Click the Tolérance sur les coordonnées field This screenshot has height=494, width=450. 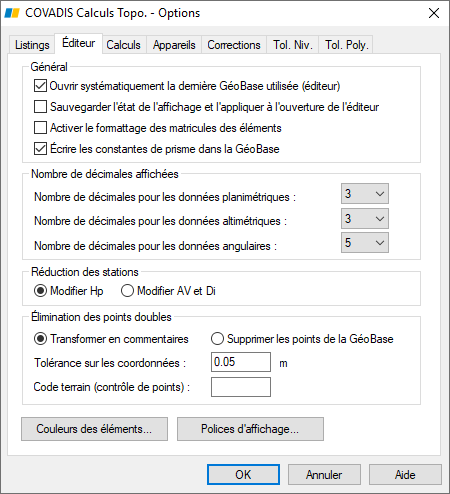241,362
